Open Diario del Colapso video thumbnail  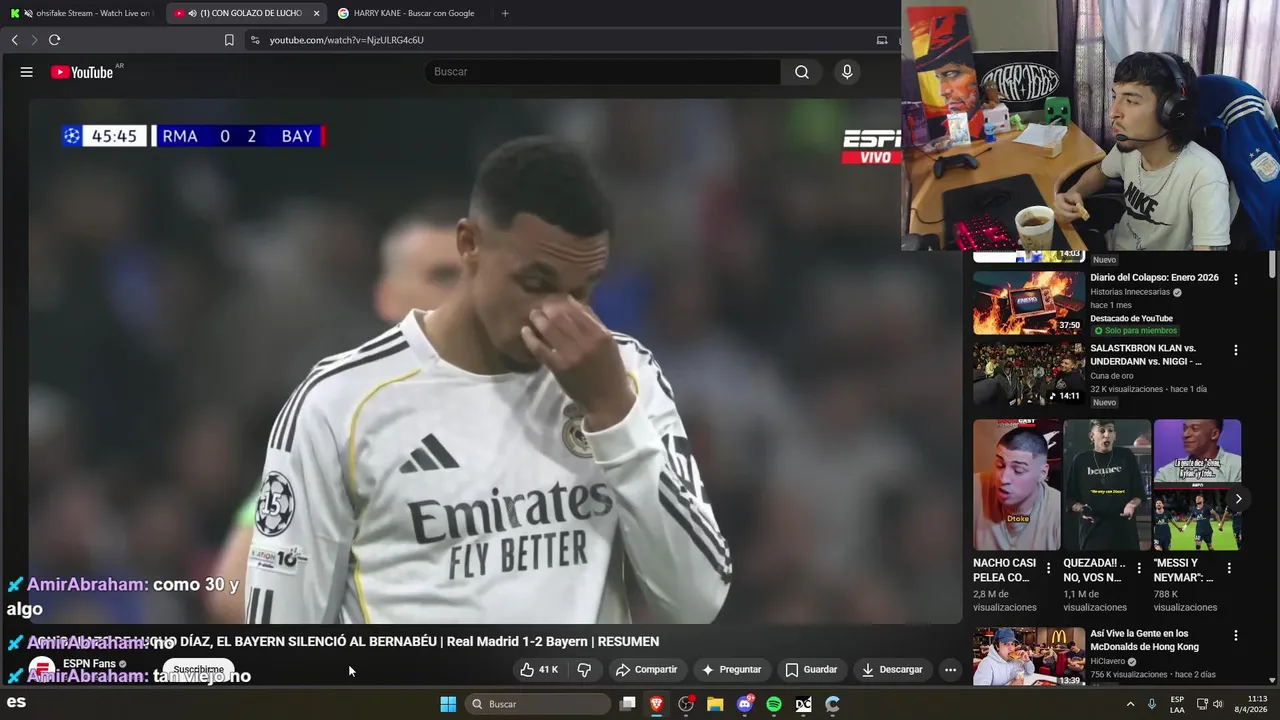point(1029,303)
